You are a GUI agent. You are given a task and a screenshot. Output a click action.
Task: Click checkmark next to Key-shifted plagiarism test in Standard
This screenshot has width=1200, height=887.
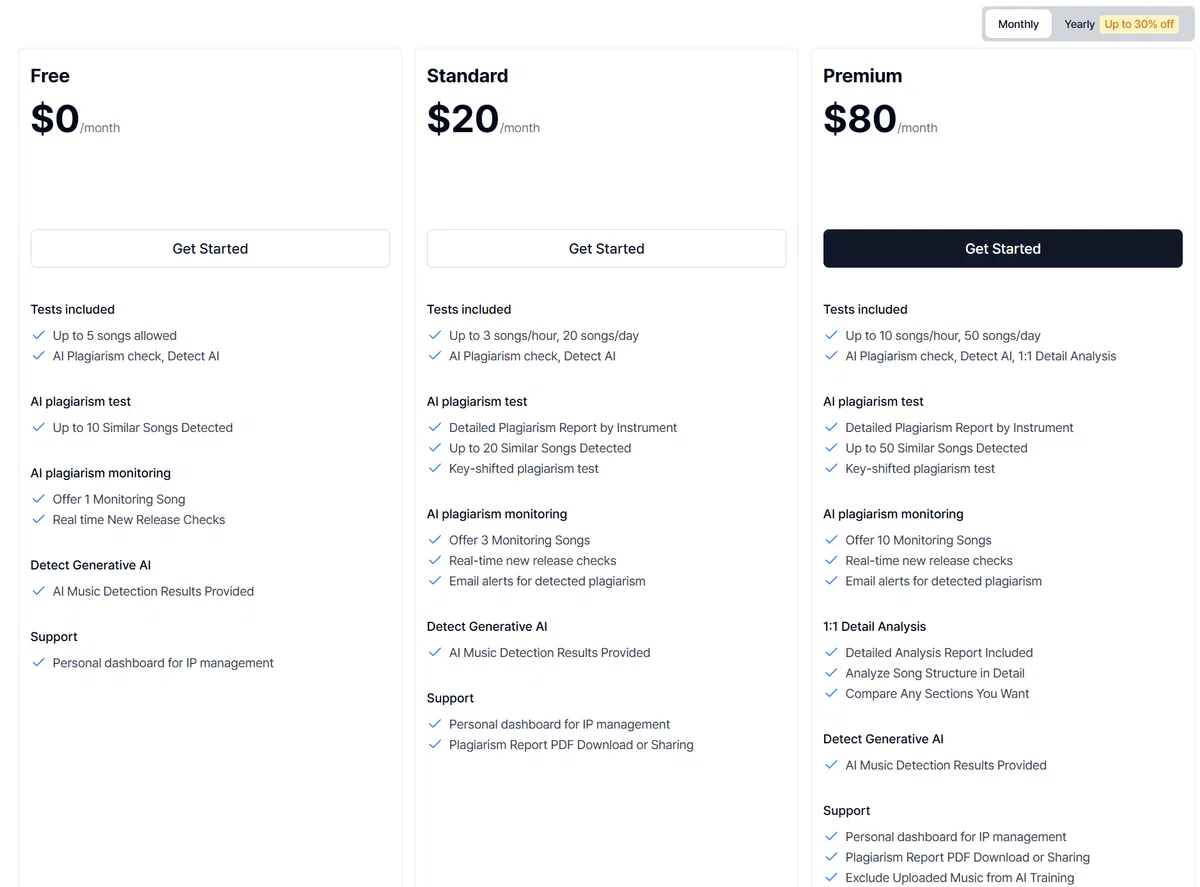[x=435, y=468]
